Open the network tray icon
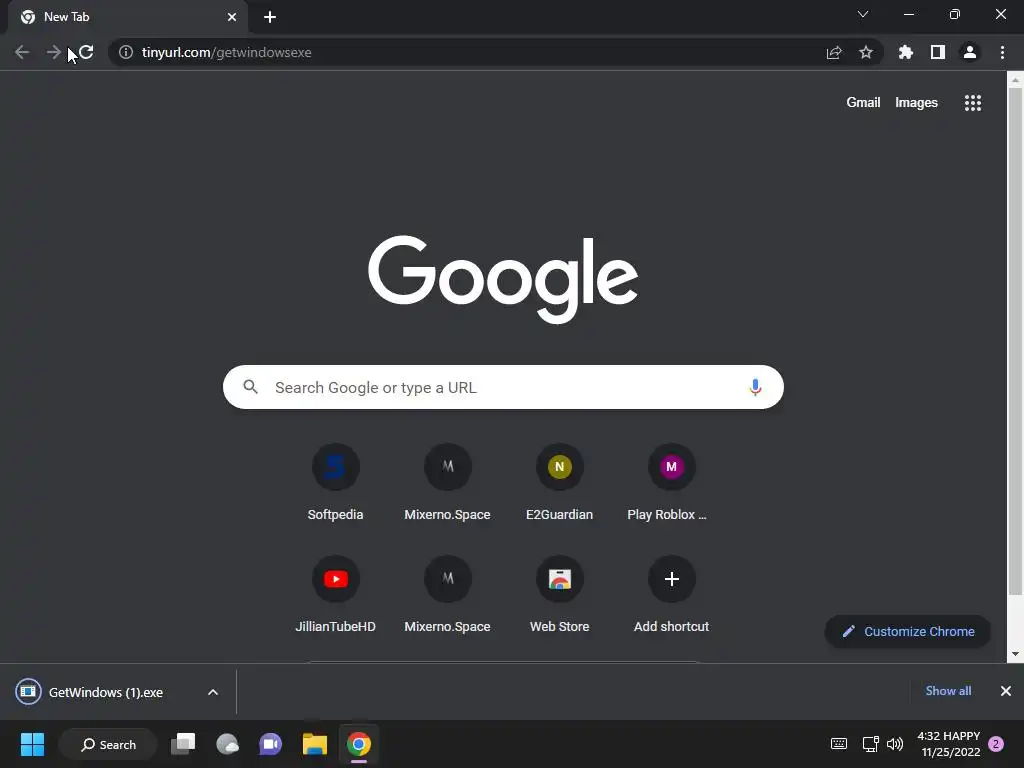 (870, 744)
